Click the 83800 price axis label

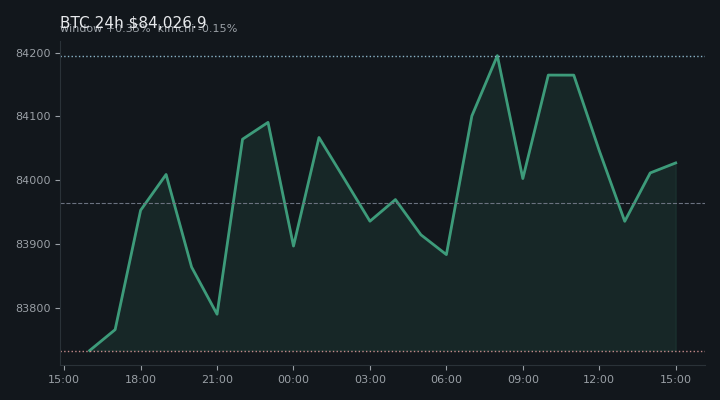[33, 308]
